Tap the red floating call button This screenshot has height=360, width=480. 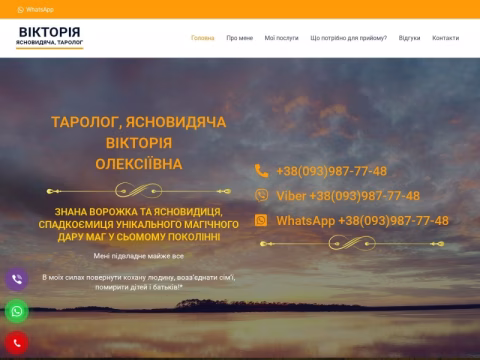tap(17, 343)
